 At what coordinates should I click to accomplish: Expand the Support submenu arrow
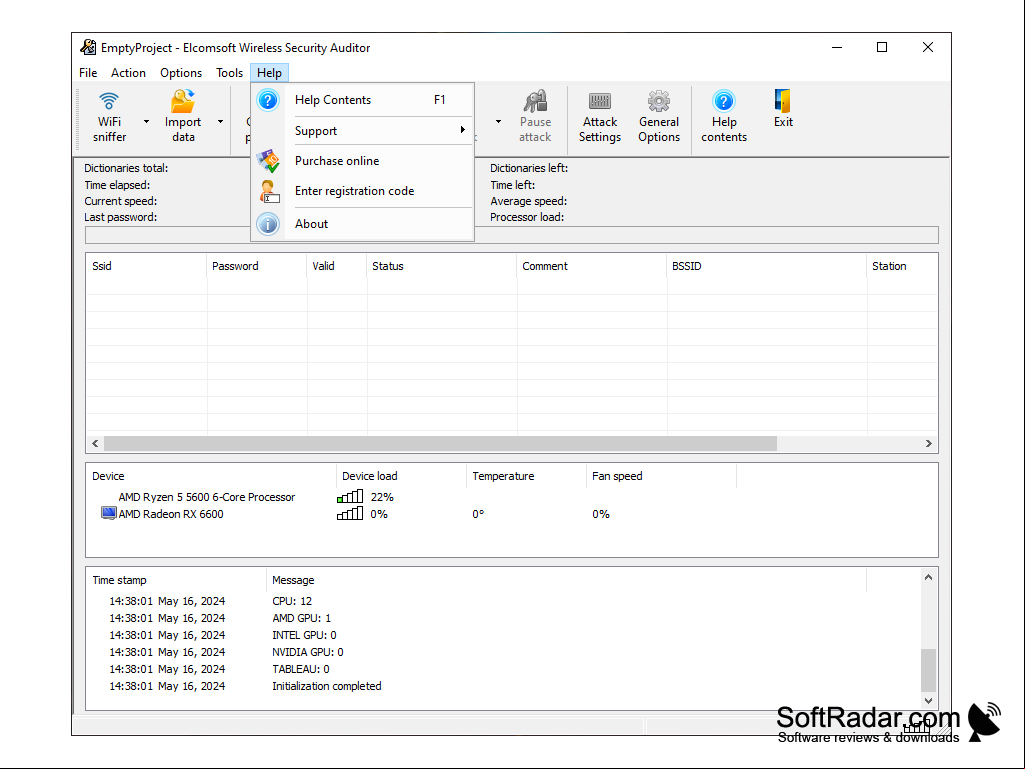462,130
